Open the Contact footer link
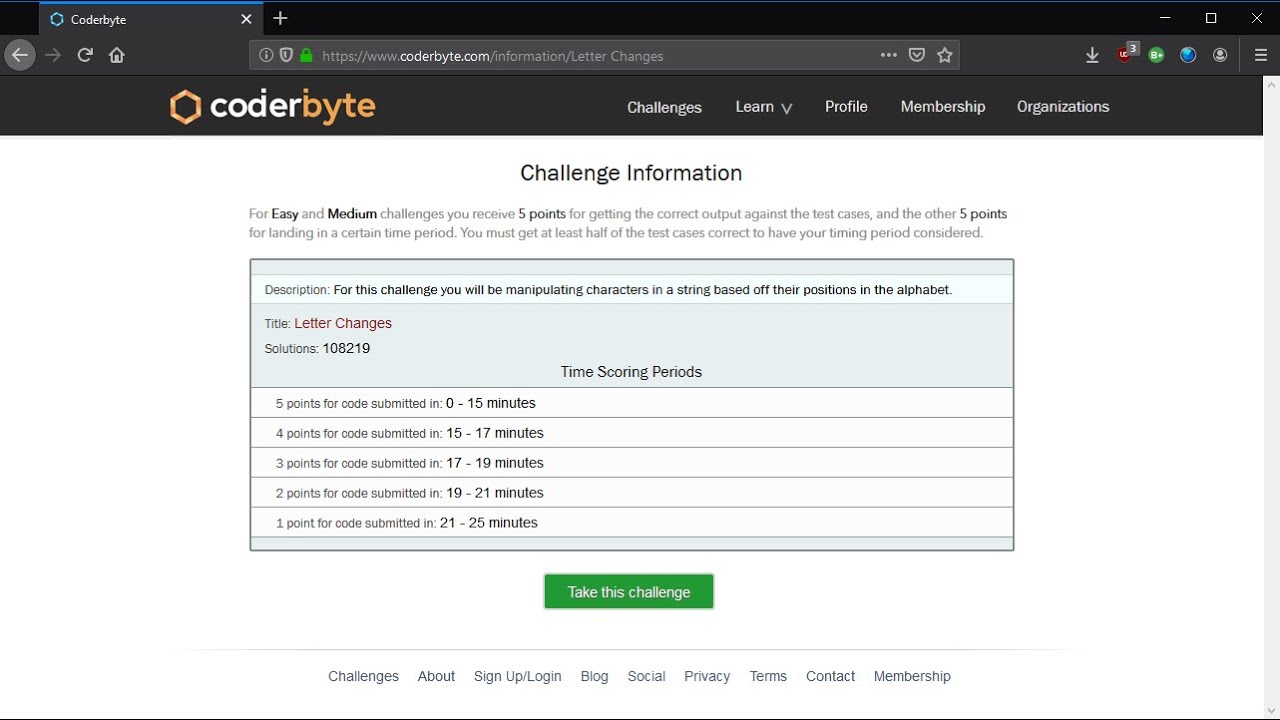This screenshot has width=1280, height=720. pos(830,676)
